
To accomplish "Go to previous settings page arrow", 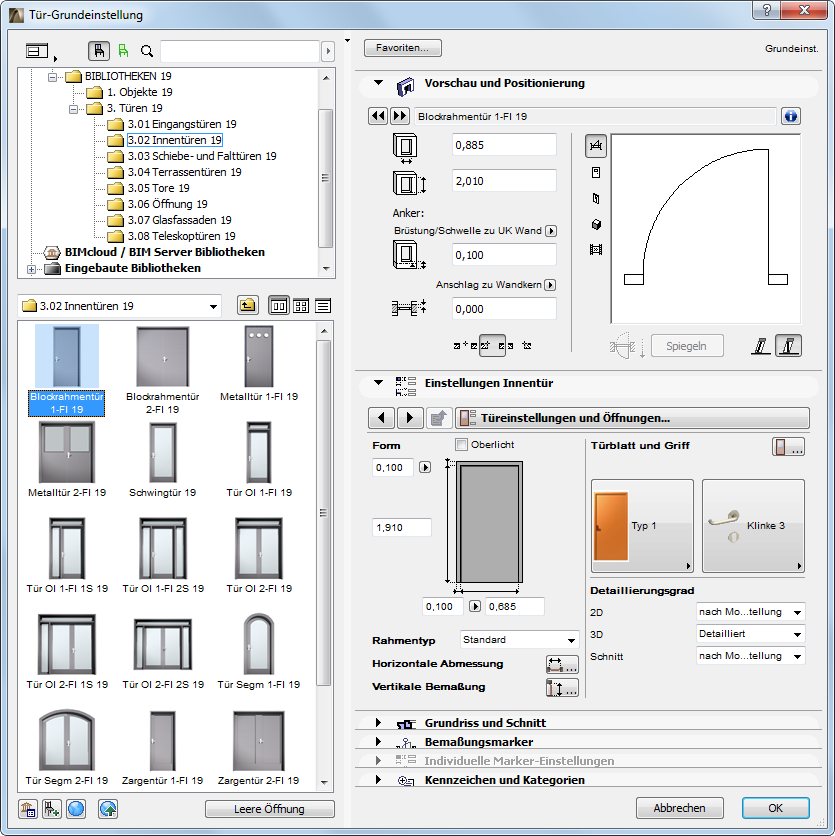I will pyautogui.click(x=381, y=418).
